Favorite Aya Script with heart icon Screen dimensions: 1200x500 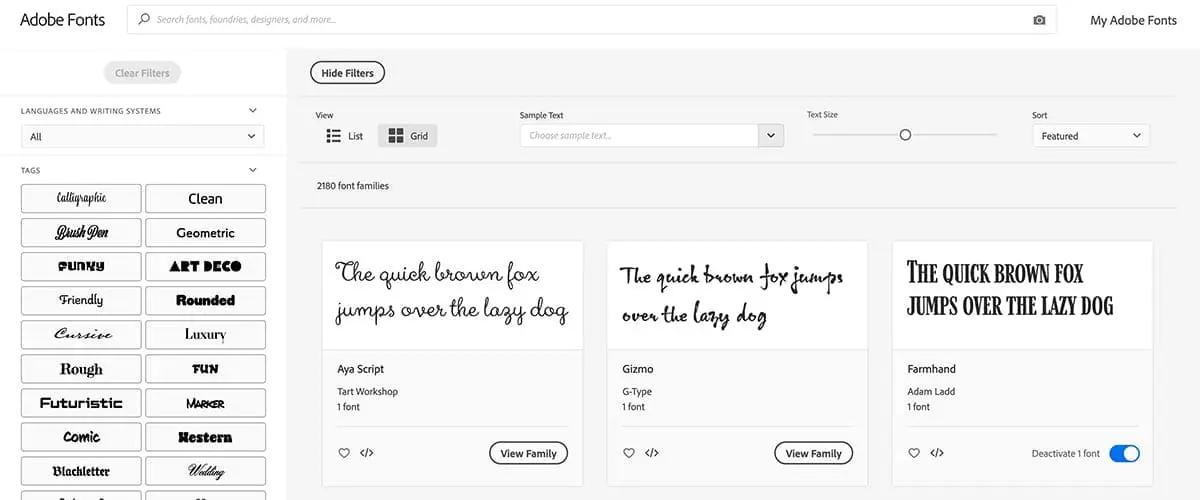344,453
